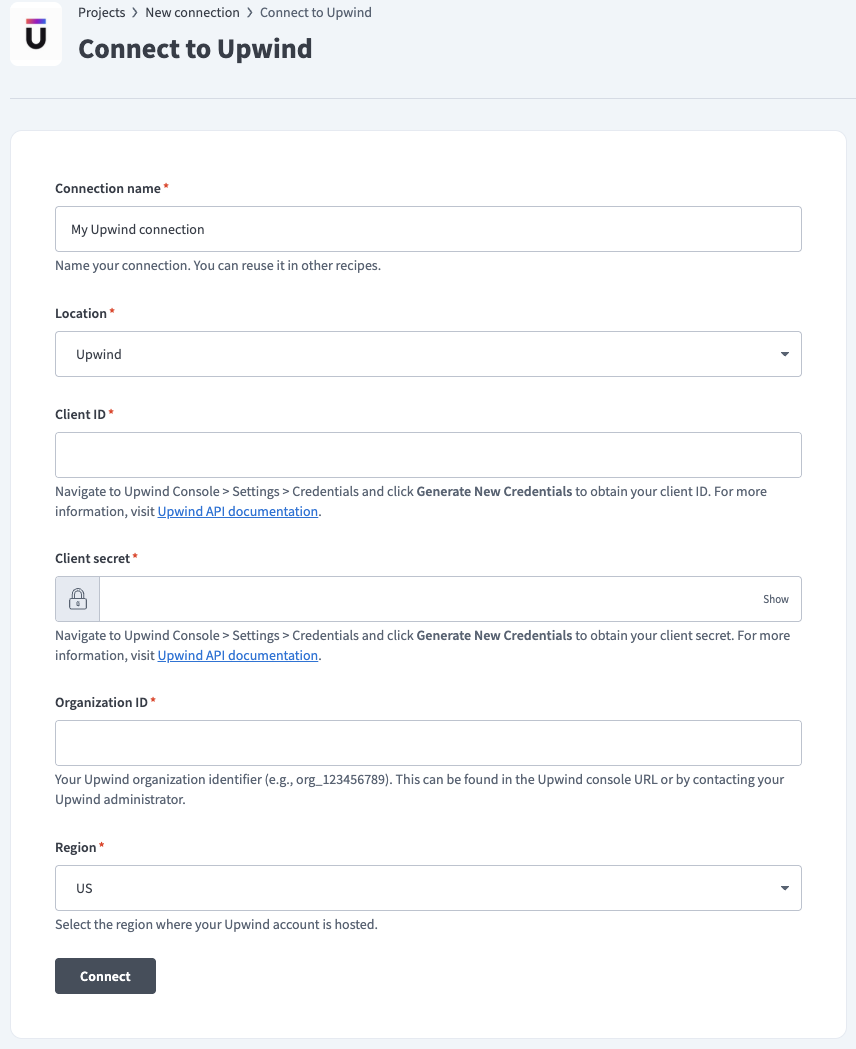Open Upwind API documentation link under Client secret
This screenshot has height=1049, width=856.
coord(238,656)
